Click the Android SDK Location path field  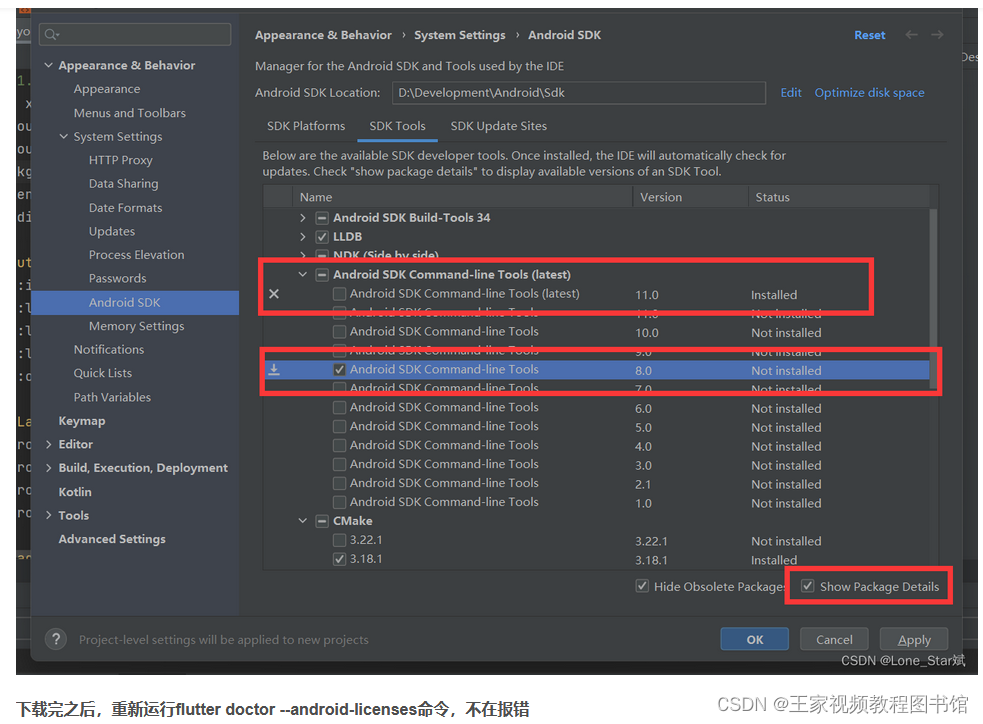point(579,92)
